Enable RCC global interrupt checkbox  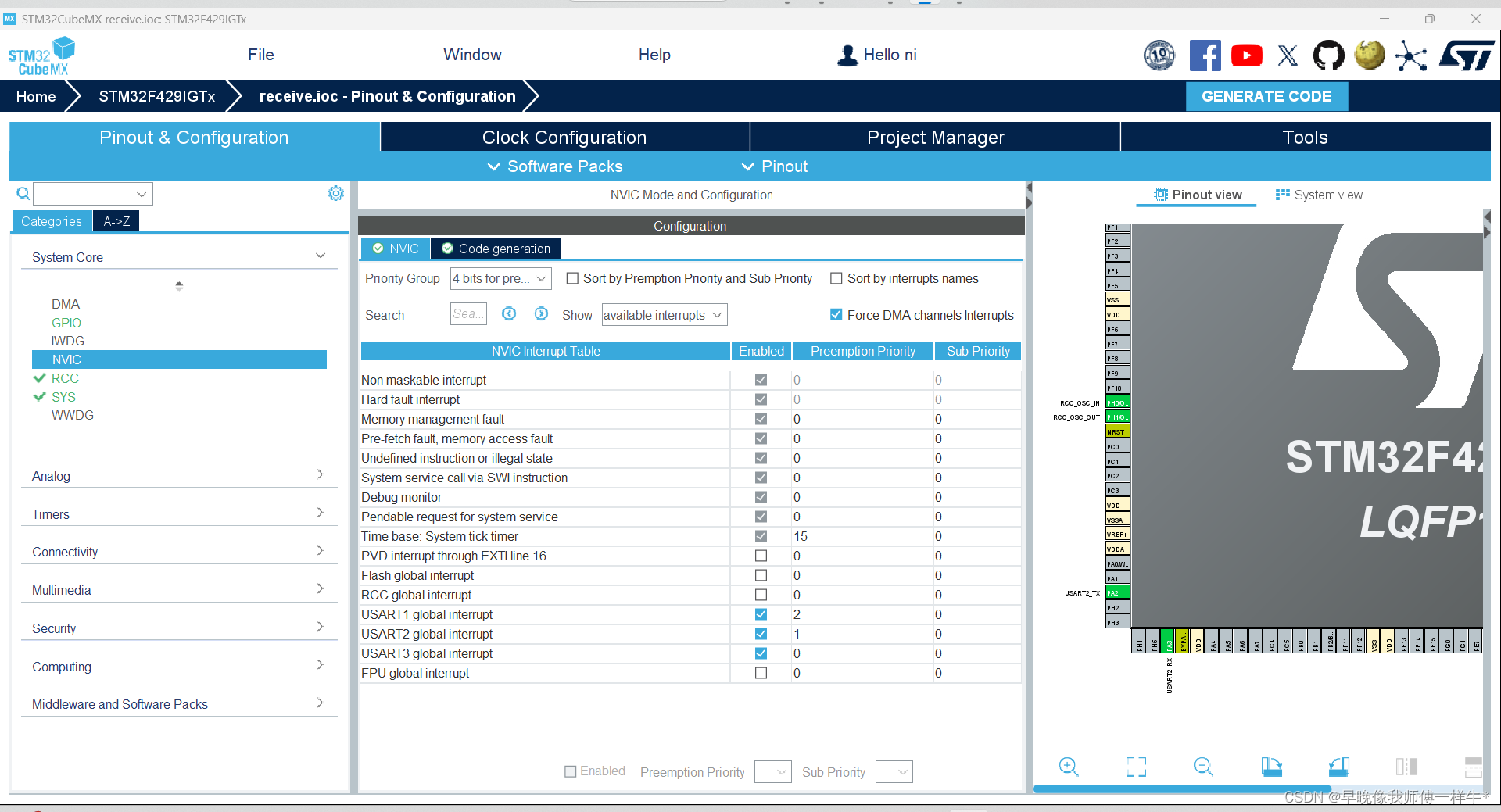761,595
